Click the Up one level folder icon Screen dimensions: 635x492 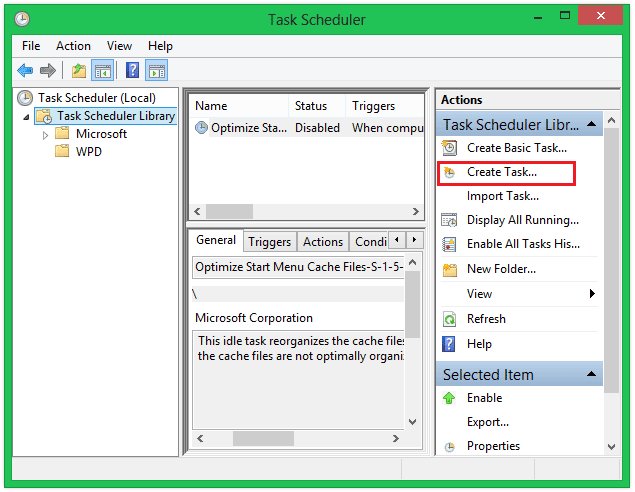[x=79, y=71]
